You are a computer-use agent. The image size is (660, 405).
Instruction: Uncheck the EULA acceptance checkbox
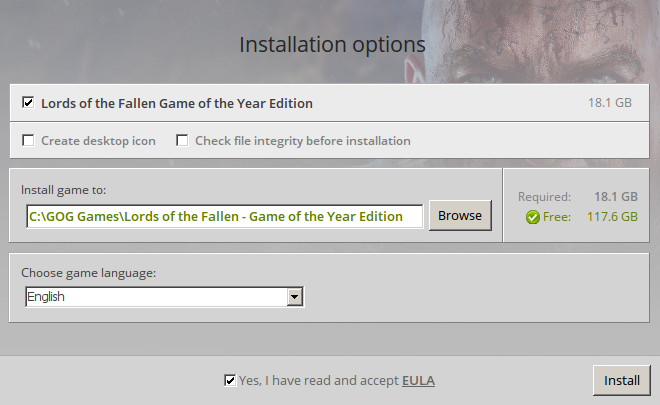[230, 380]
